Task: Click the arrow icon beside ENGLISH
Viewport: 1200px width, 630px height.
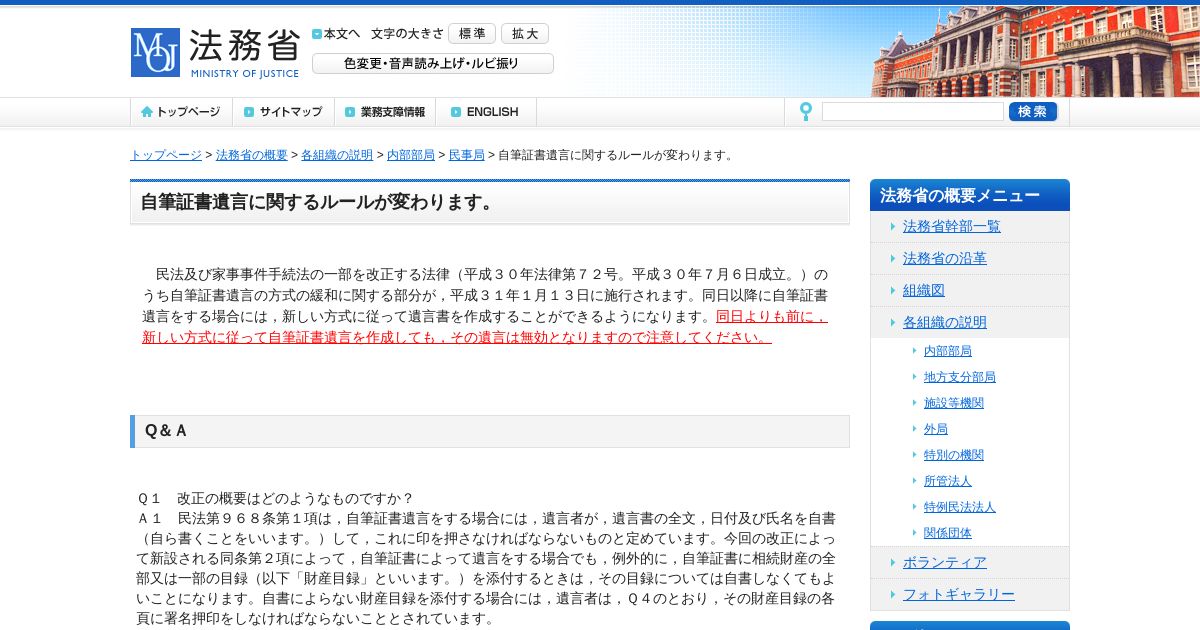Action: click(456, 112)
